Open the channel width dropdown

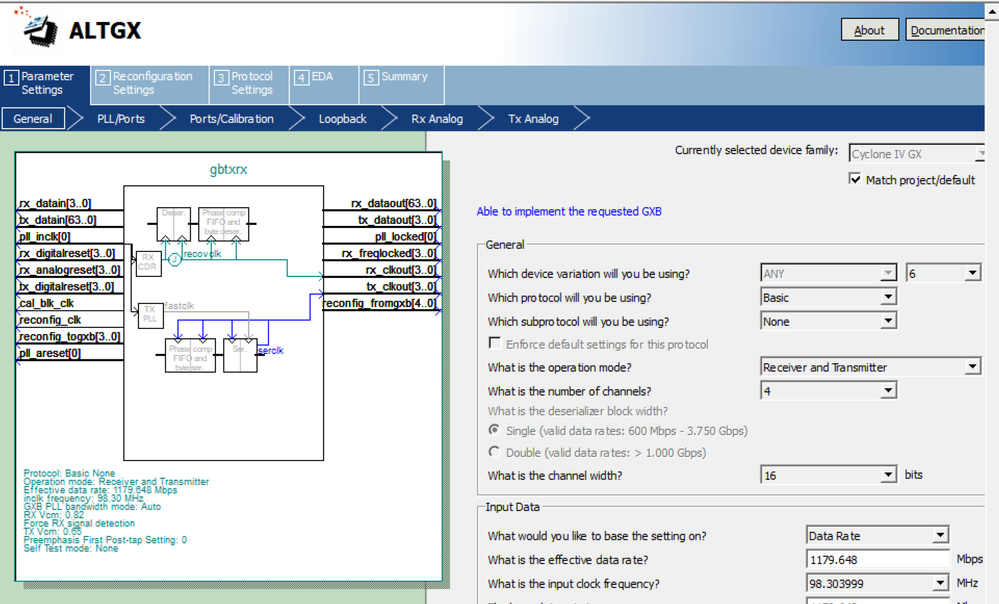[828, 475]
